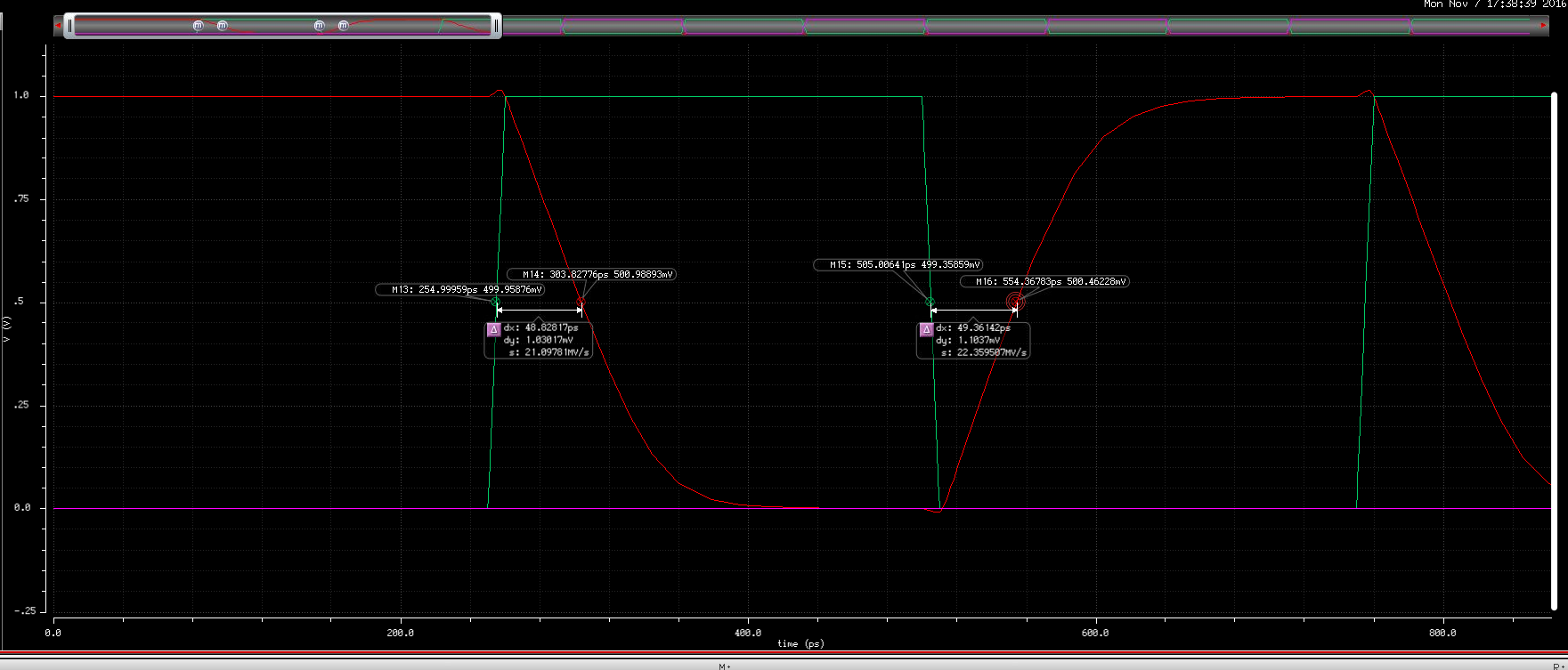The image size is (1568, 670).
Task: Click the highlighted red M16 marker point on the trace
Action: pos(1015,303)
